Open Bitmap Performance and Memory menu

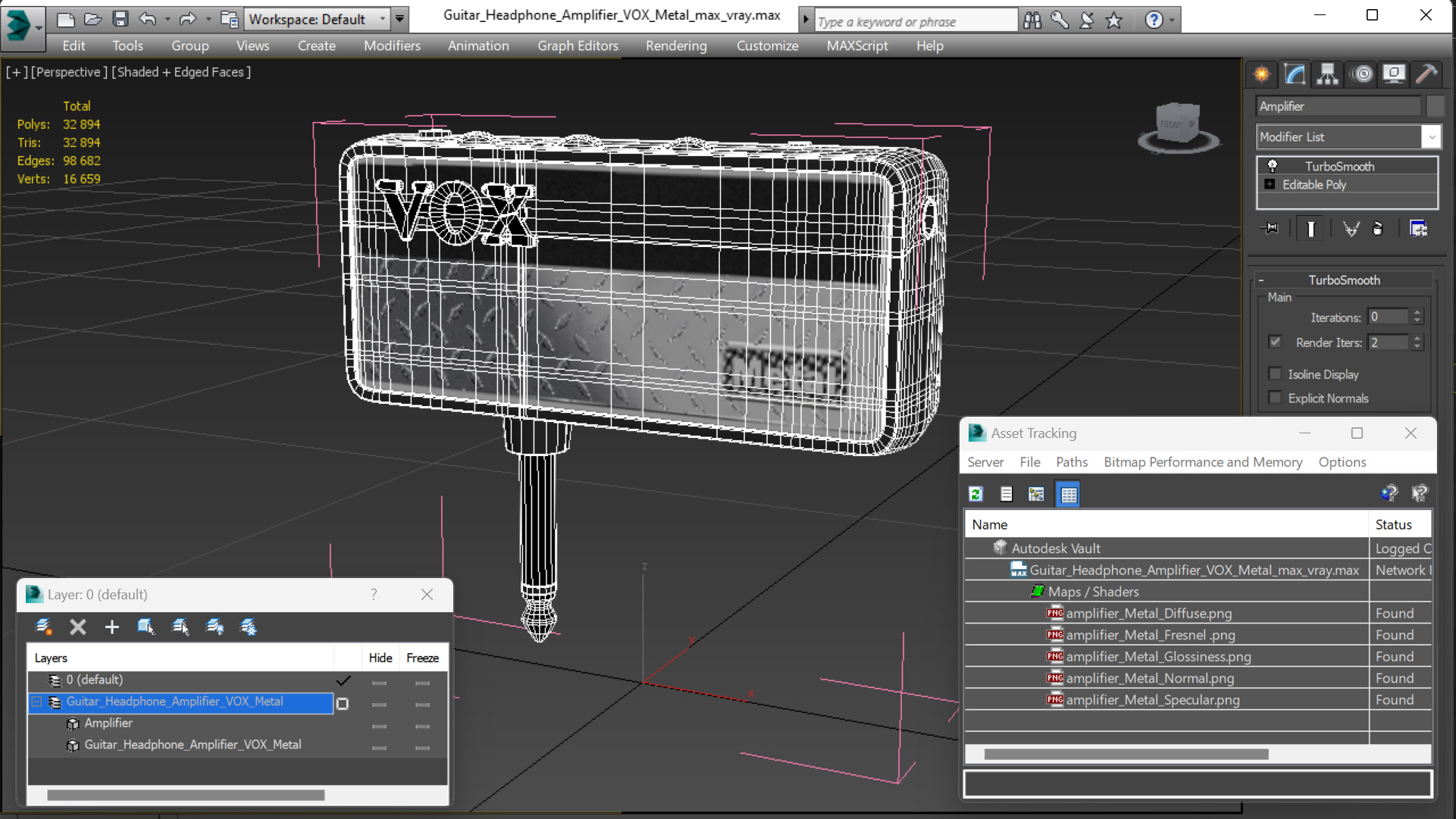[x=1203, y=462]
